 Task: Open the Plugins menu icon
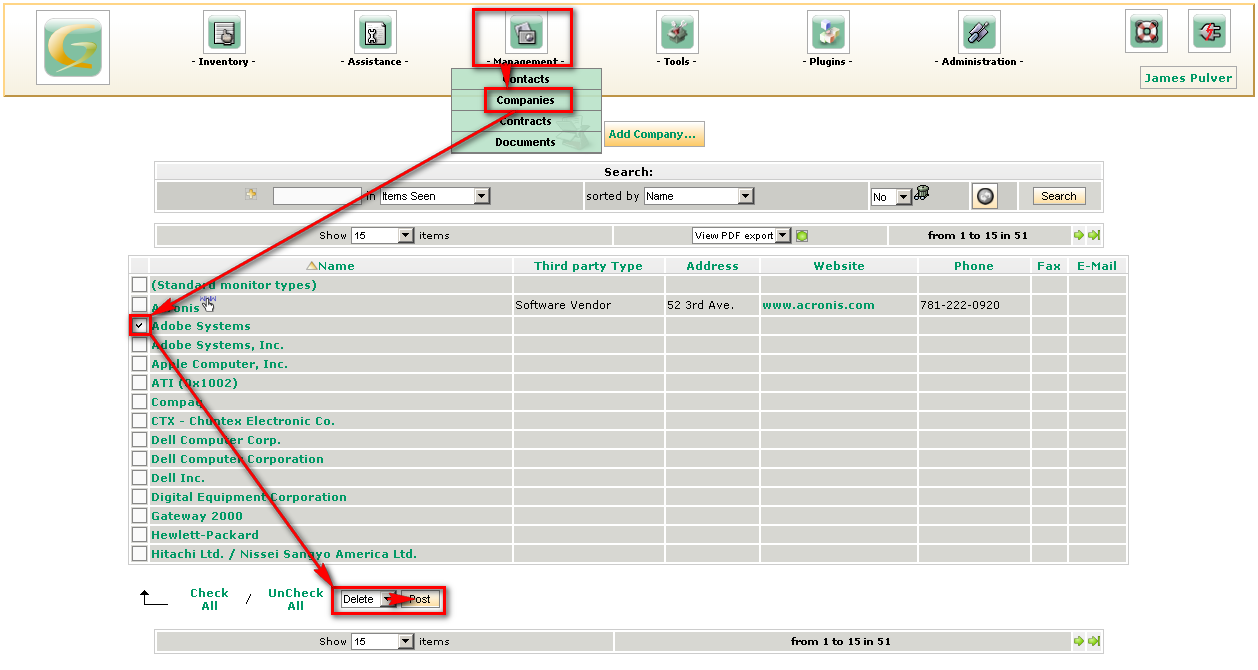[829, 32]
